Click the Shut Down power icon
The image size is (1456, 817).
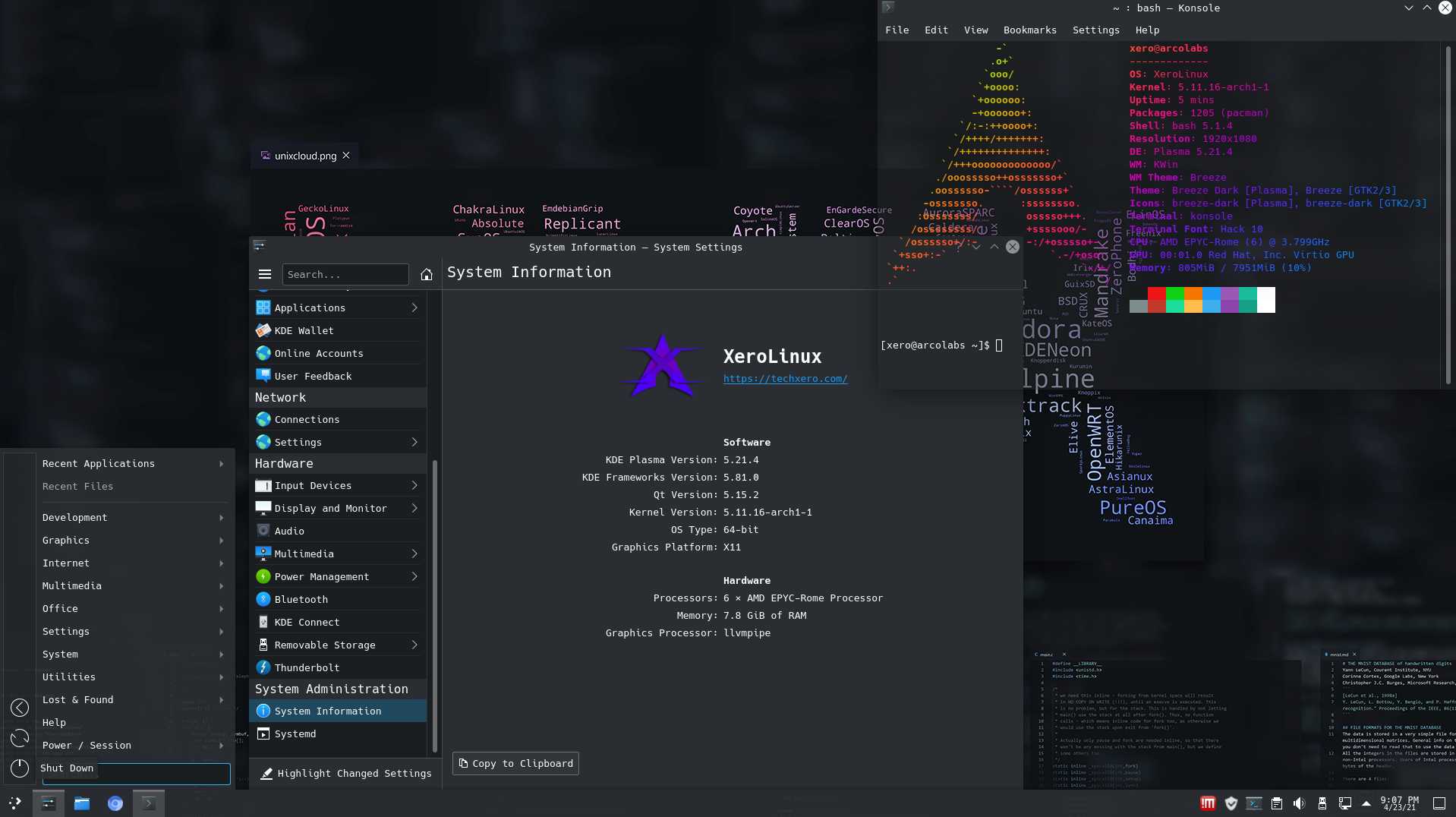tap(20, 768)
